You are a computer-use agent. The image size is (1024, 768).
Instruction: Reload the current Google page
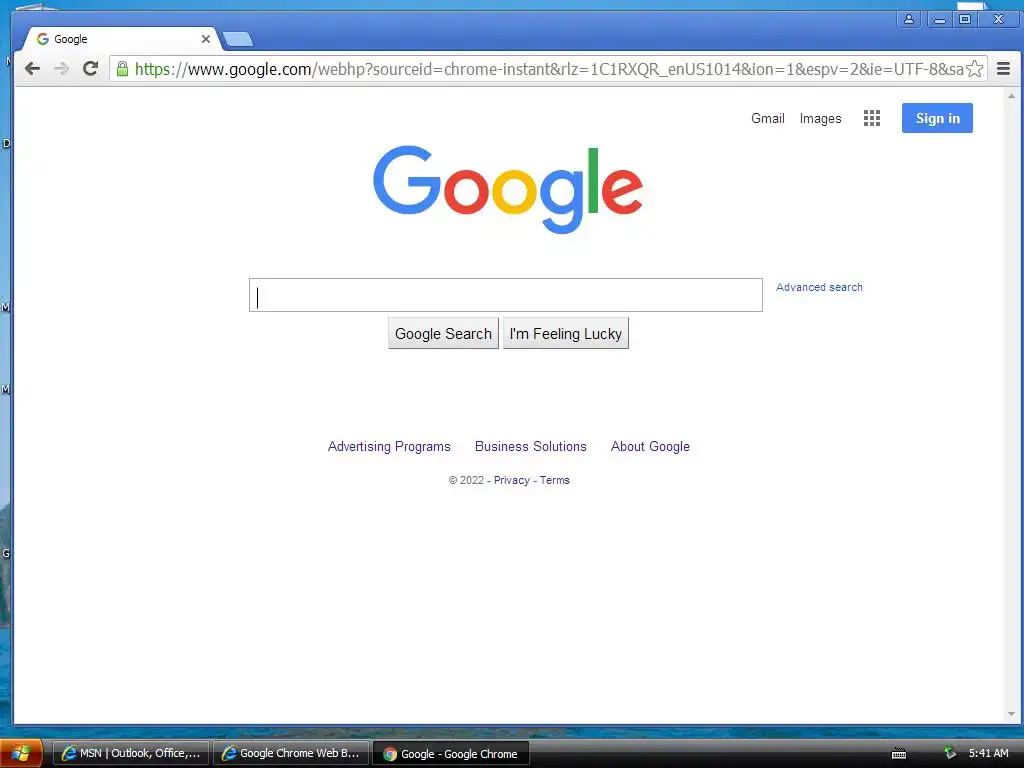pos(91,69)
